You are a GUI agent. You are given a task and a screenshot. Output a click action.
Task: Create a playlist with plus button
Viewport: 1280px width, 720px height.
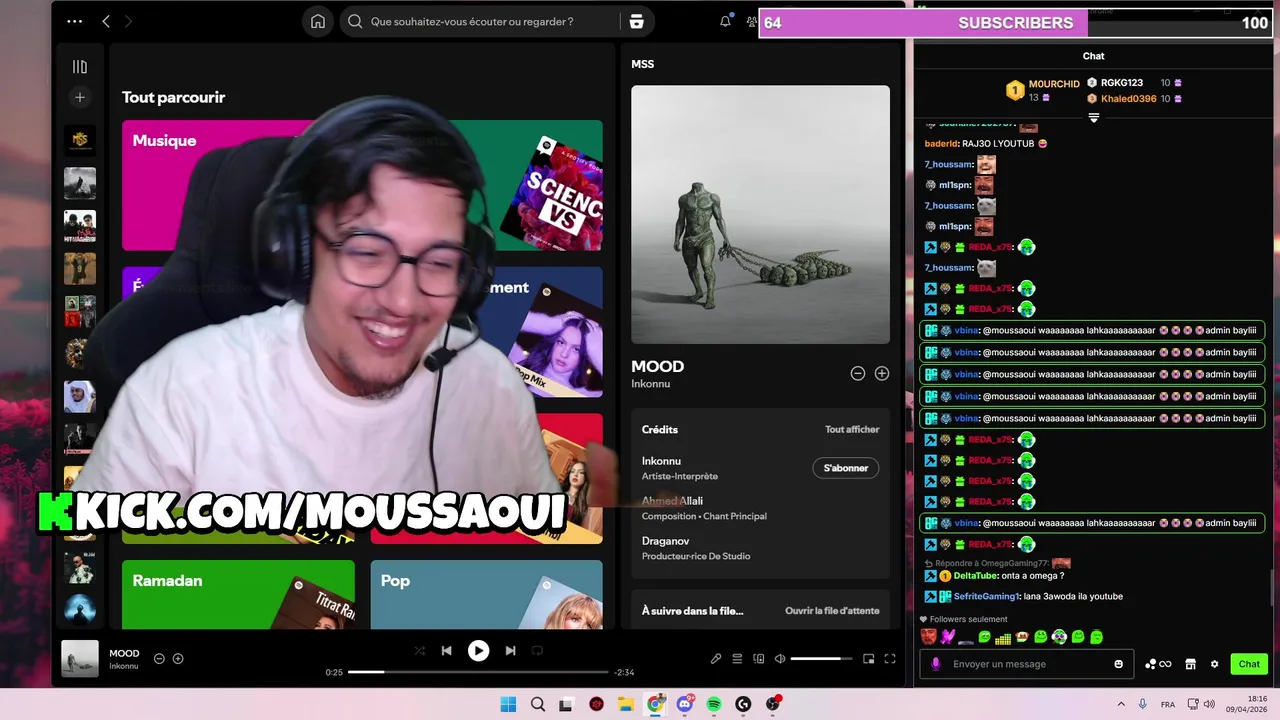coord(80,97)
